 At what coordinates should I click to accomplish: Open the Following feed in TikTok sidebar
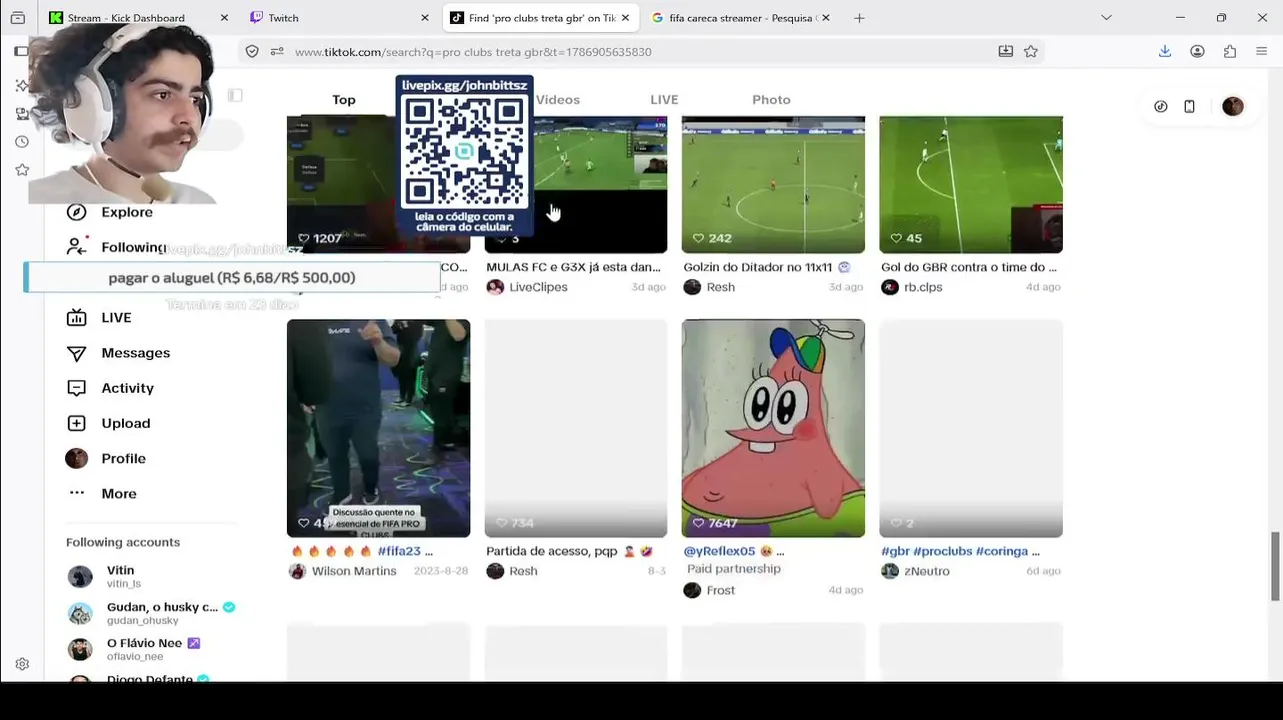pos(117,247)
